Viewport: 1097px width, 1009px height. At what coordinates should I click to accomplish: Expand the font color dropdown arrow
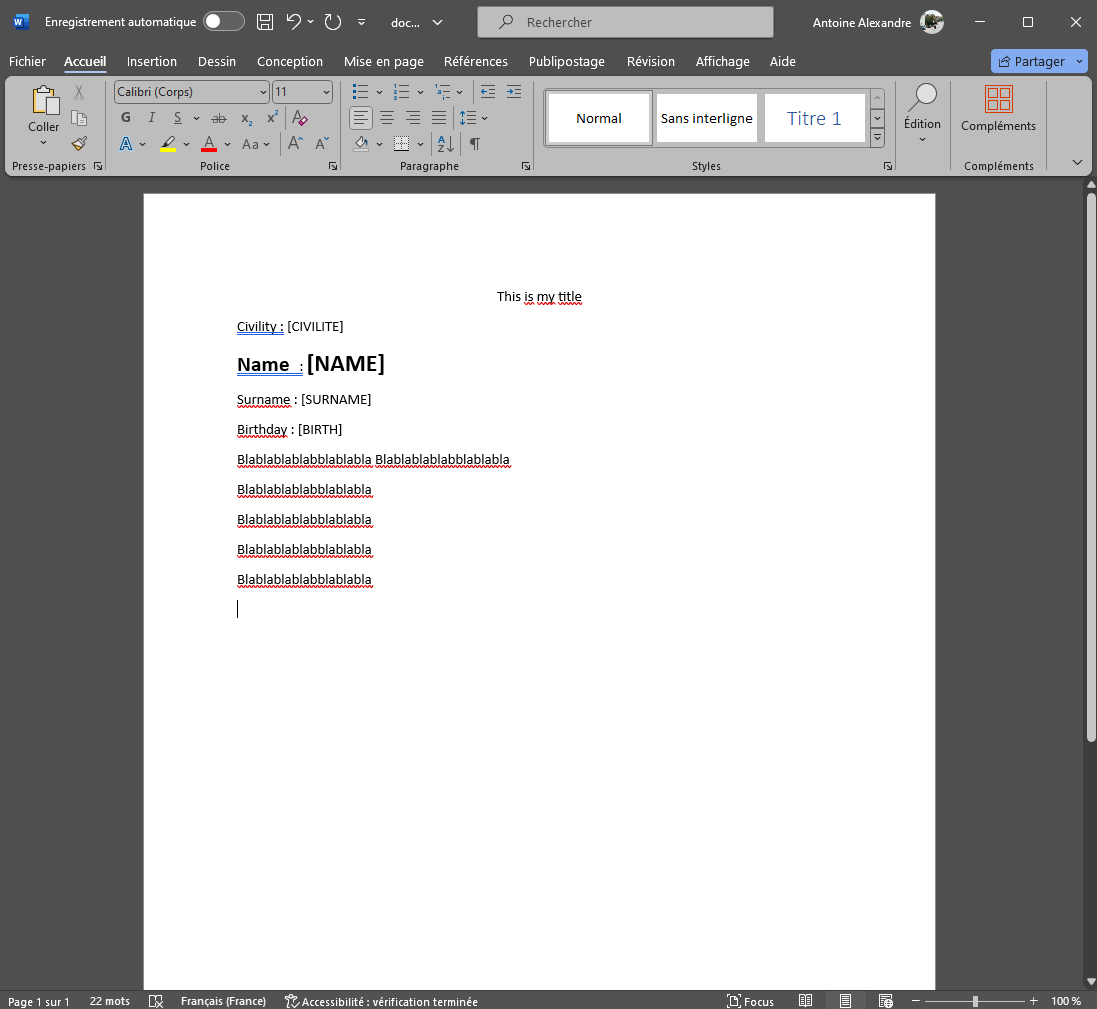pyautogui.click(x=225, y=143)
